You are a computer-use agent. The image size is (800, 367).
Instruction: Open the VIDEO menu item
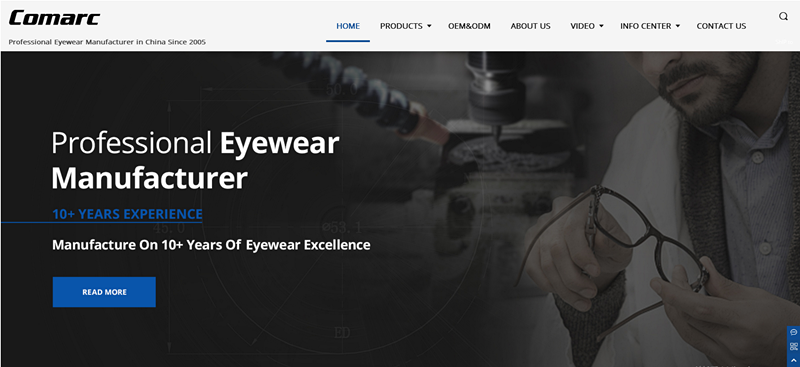(x=582, y=26)
